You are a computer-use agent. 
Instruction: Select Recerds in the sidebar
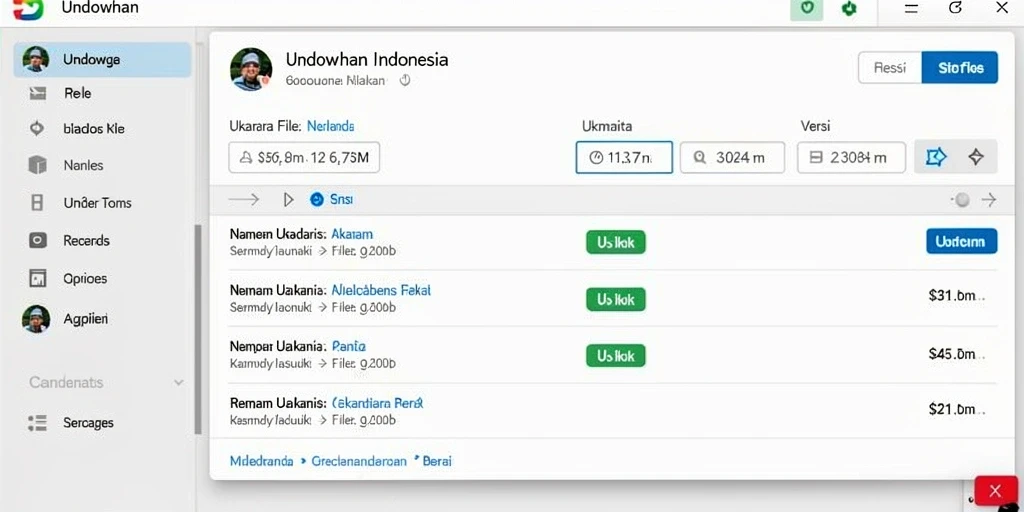tap(86, 240)
